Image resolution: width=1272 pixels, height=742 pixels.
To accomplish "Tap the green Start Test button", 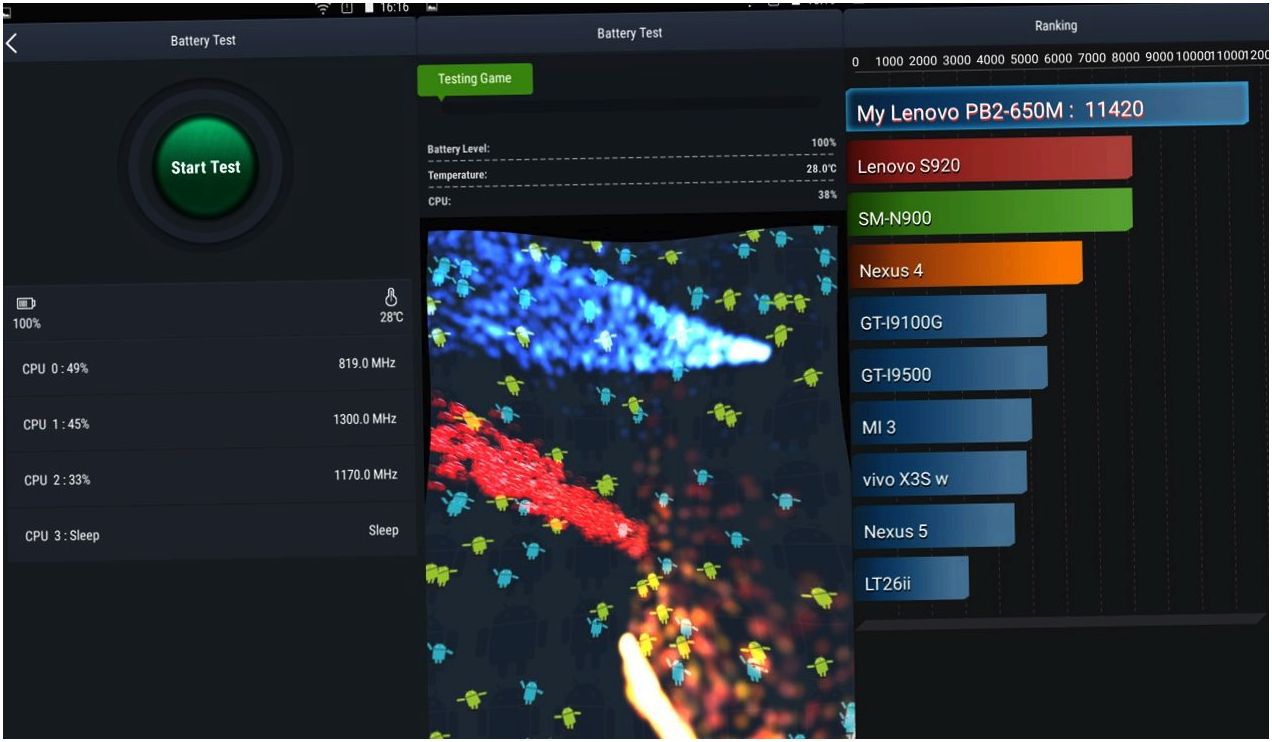I will click(206, 167).
